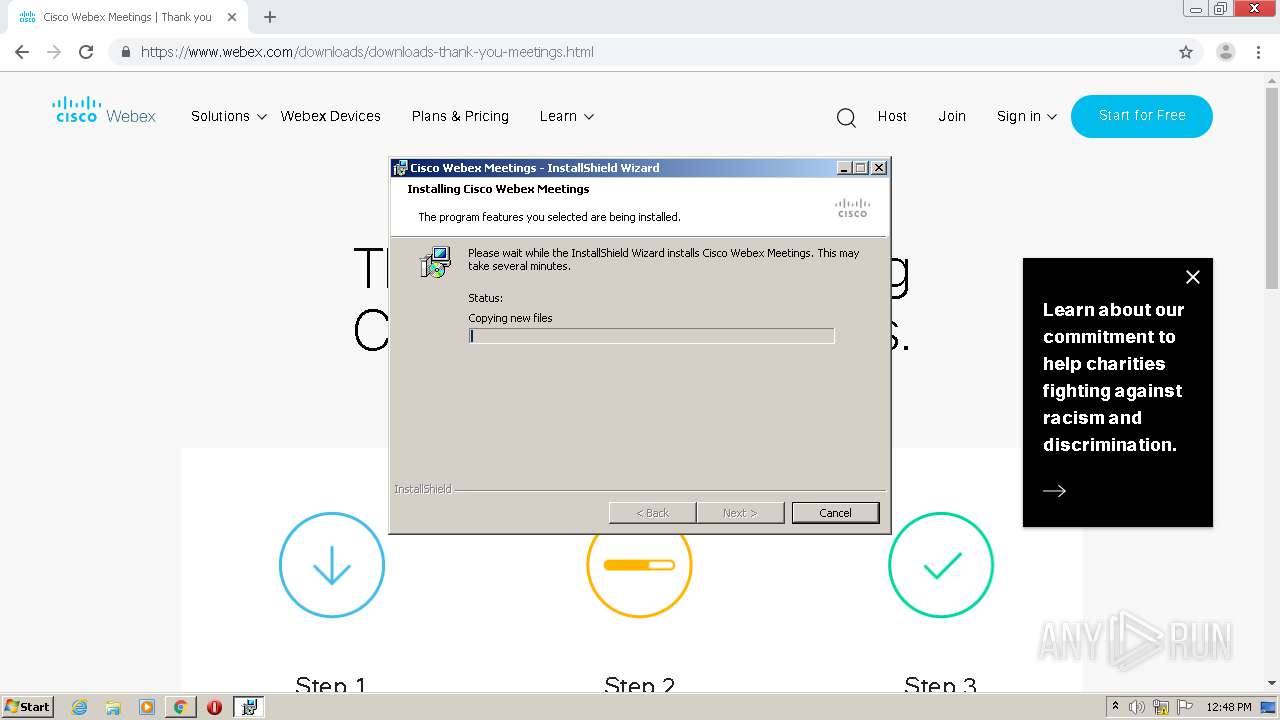Click the address bar URL
This screenshot has width=1280, height=720.
click(x=367, y=52)
